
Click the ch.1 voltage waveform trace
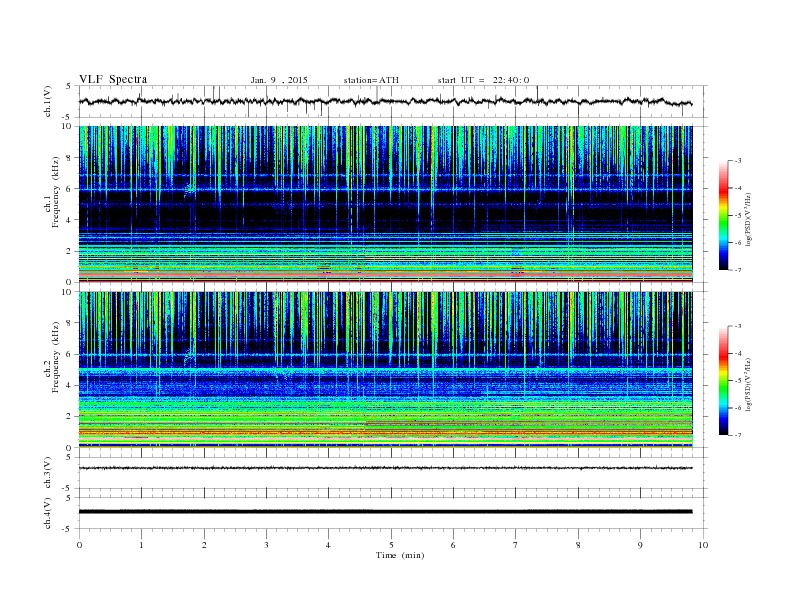[x=385, y=101]
